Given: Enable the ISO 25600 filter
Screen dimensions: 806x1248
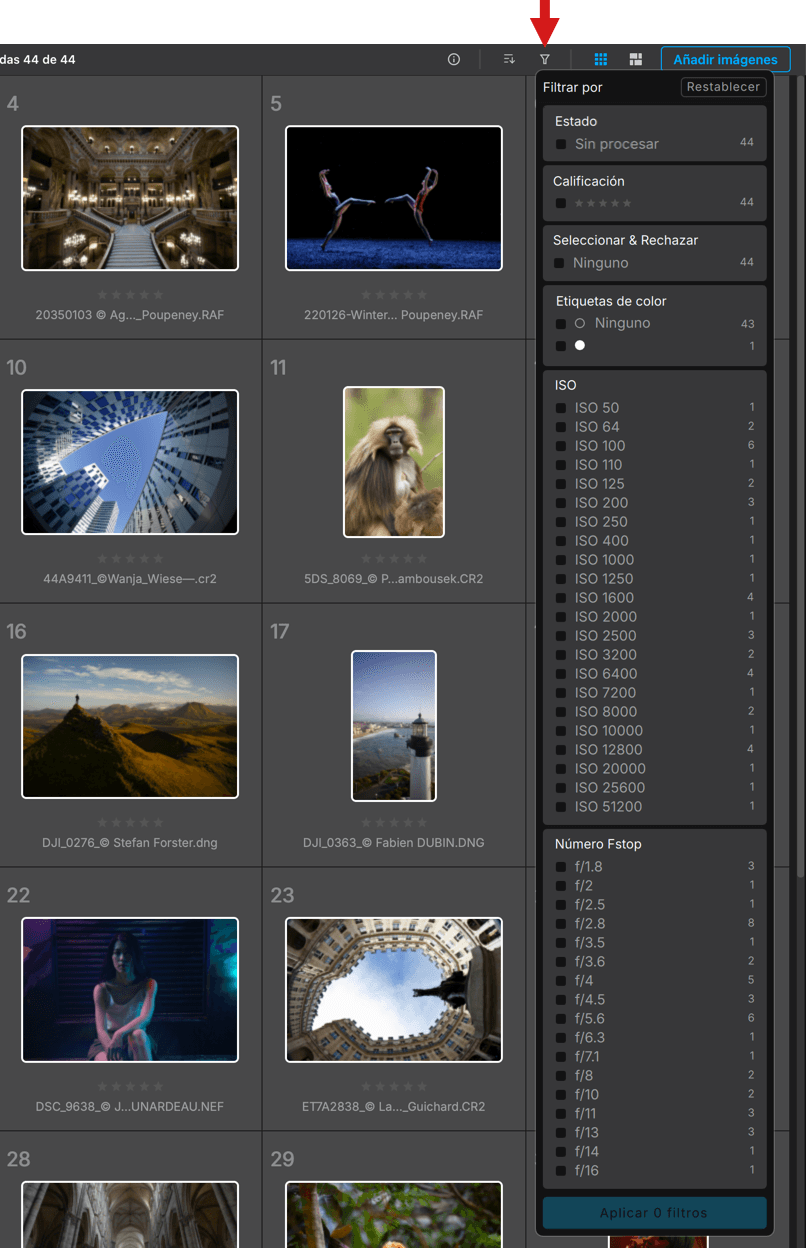Looking at the screenshot, I should pos(561,788).
